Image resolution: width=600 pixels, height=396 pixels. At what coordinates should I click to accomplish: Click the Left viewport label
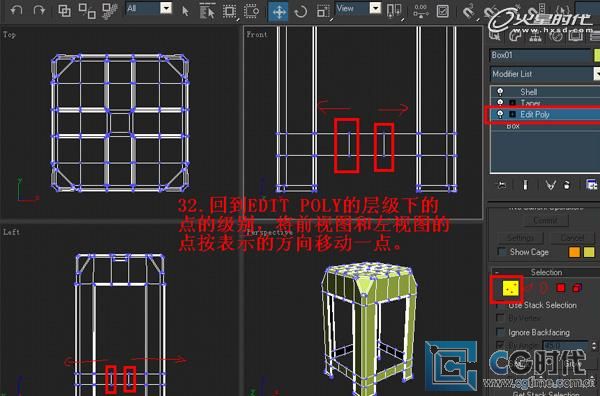coord(11,232)
